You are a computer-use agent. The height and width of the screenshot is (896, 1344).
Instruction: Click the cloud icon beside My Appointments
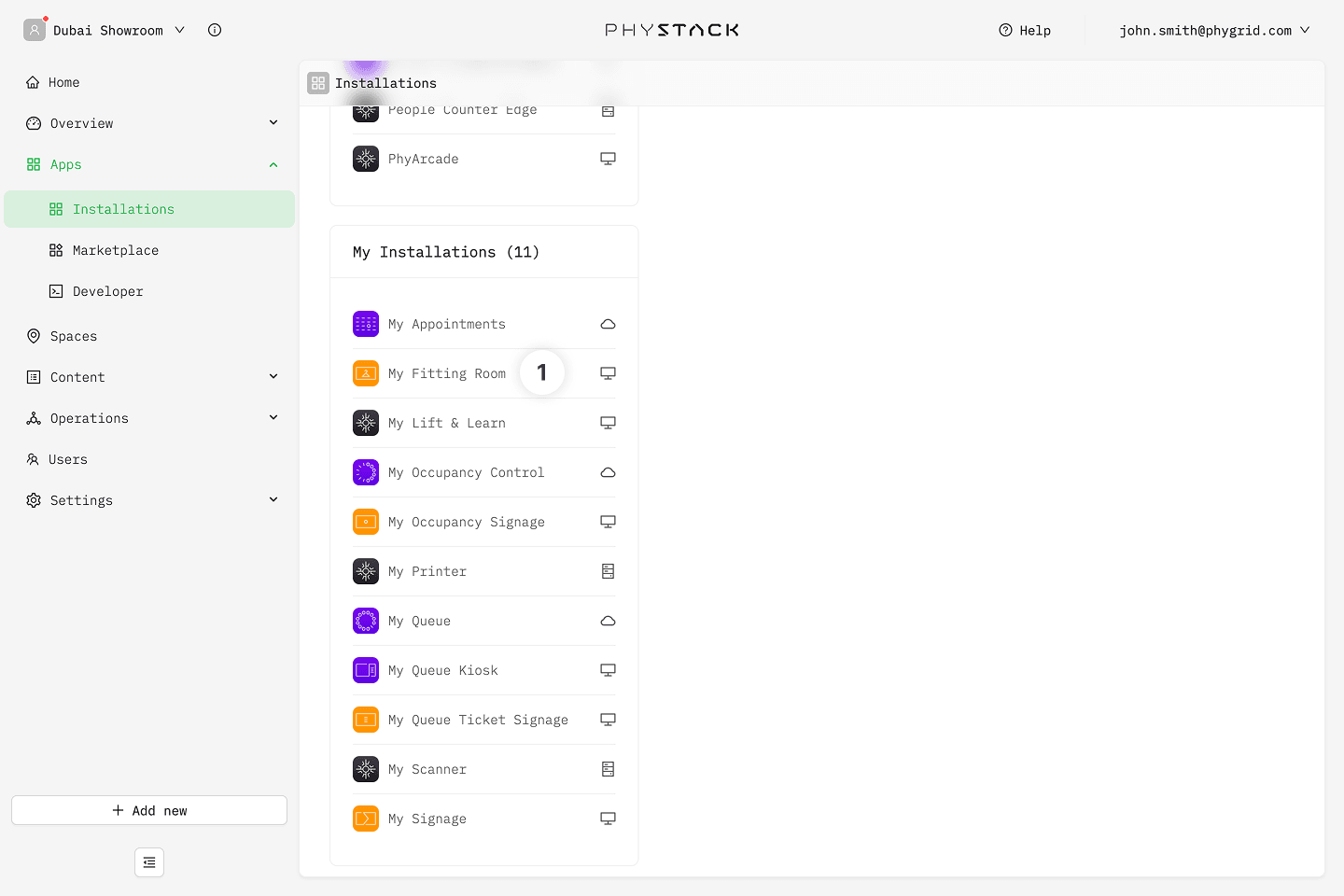click(x=608, y=324)
